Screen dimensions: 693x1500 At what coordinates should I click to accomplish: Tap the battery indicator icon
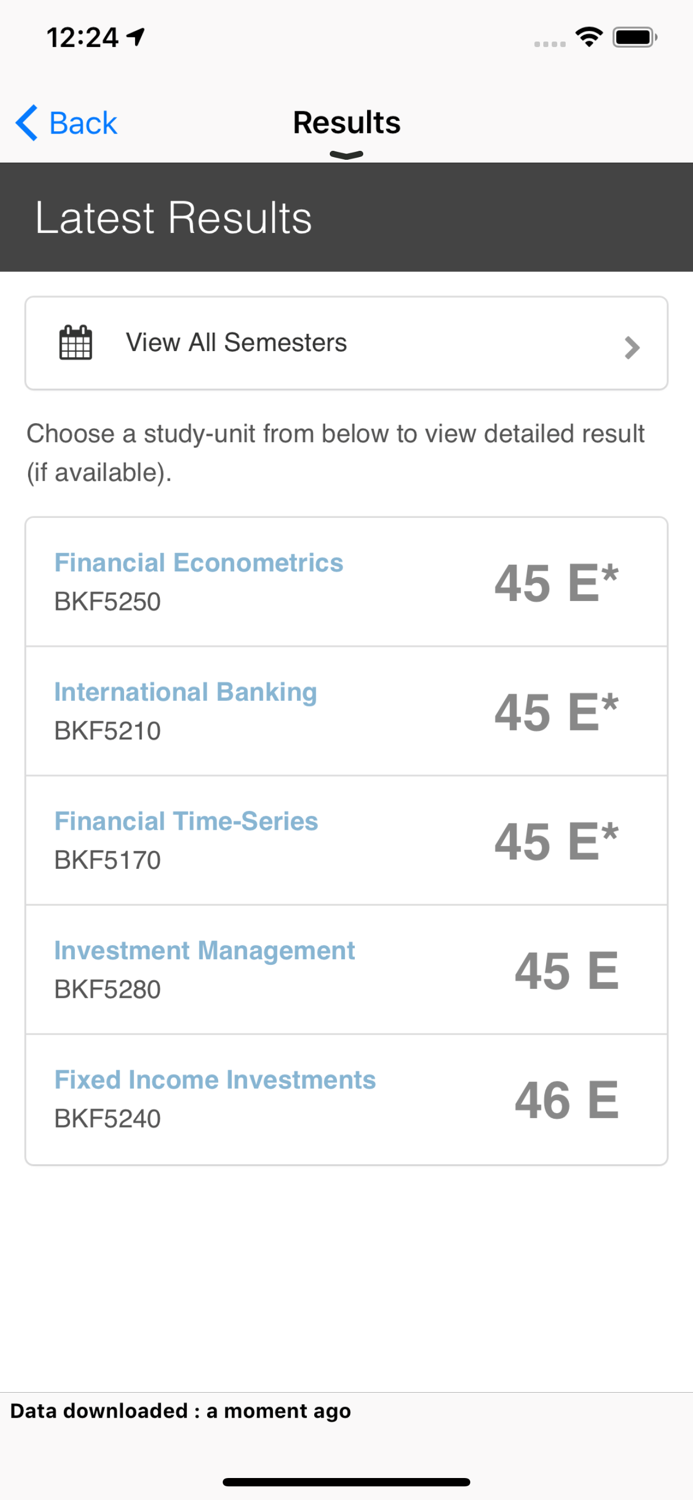pyautogui.click(x=634, y=38)
